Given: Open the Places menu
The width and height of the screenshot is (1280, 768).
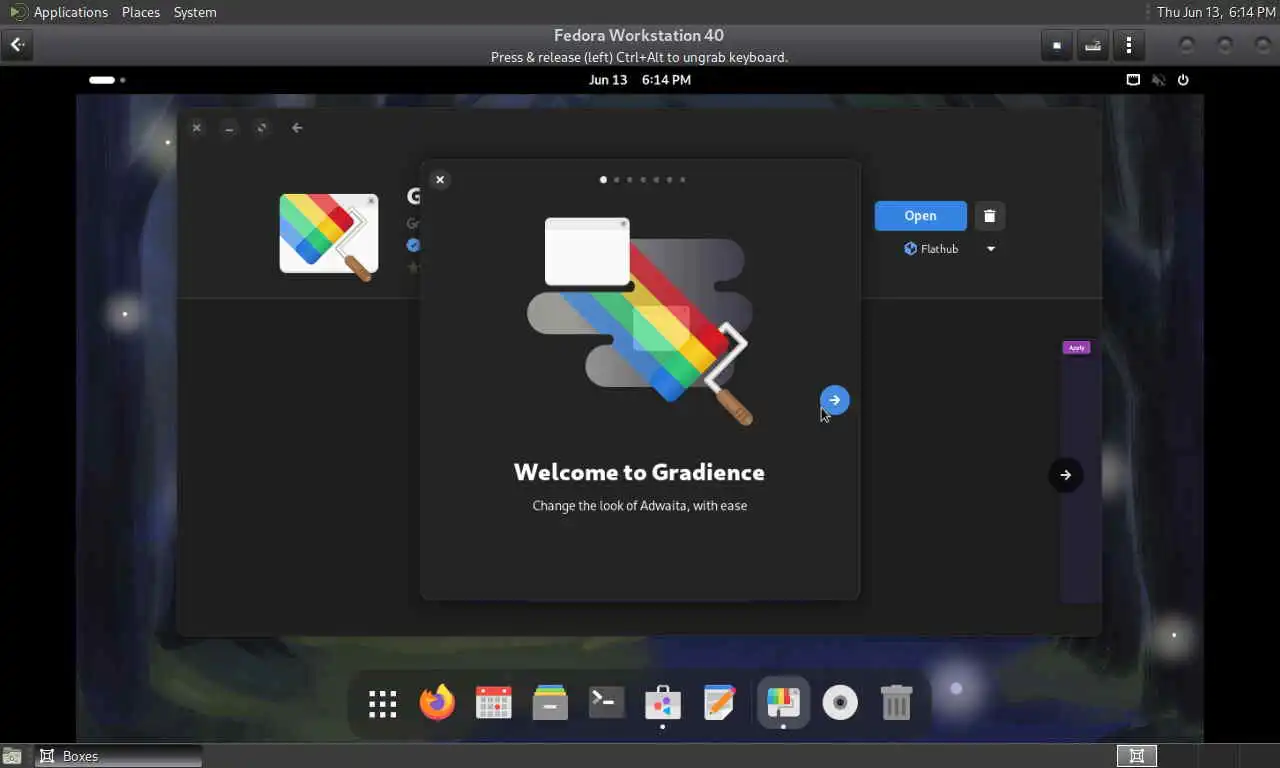Looking at the screenshot, I should [141, 12].
